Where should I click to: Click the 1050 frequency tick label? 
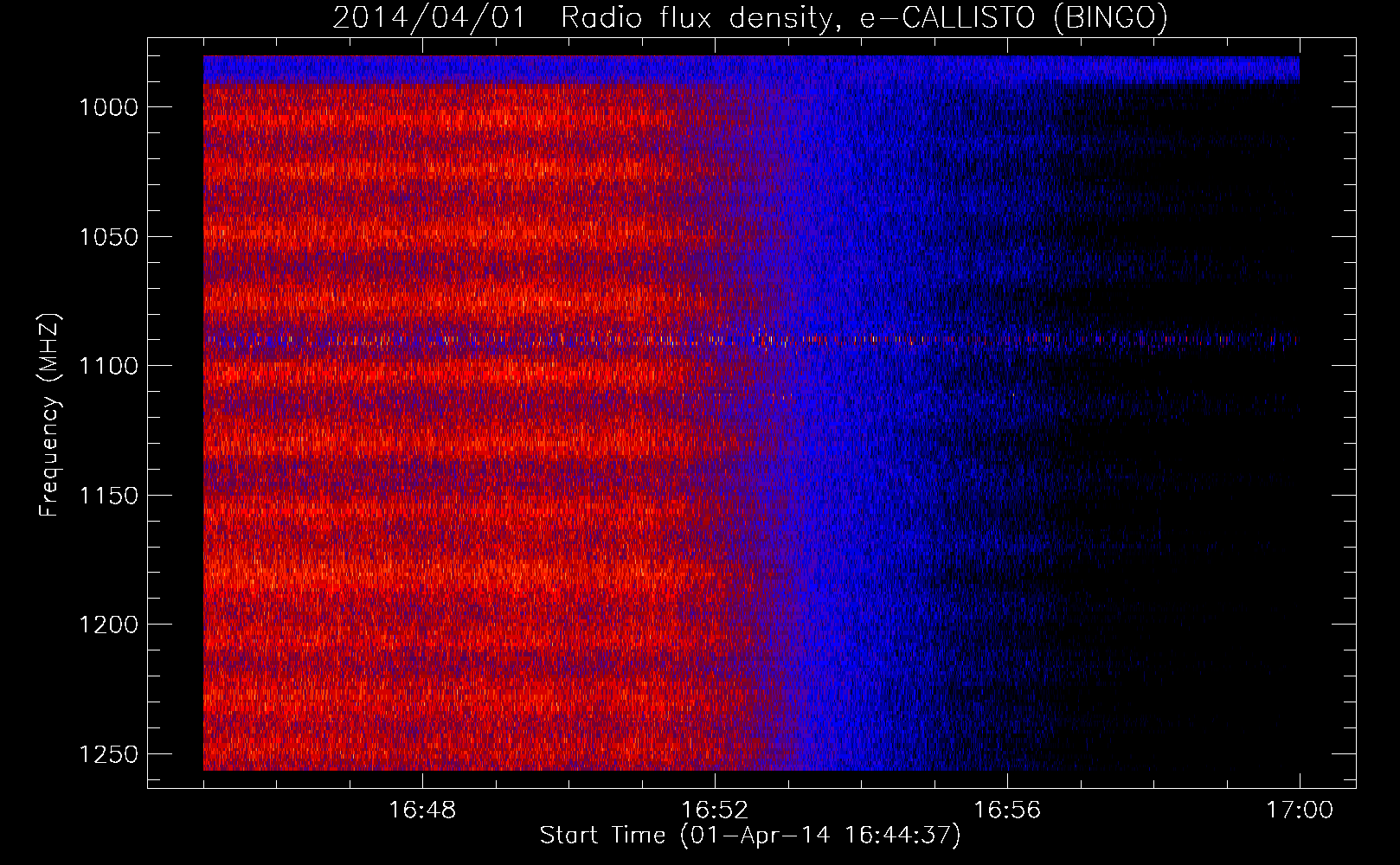[108, 237]
